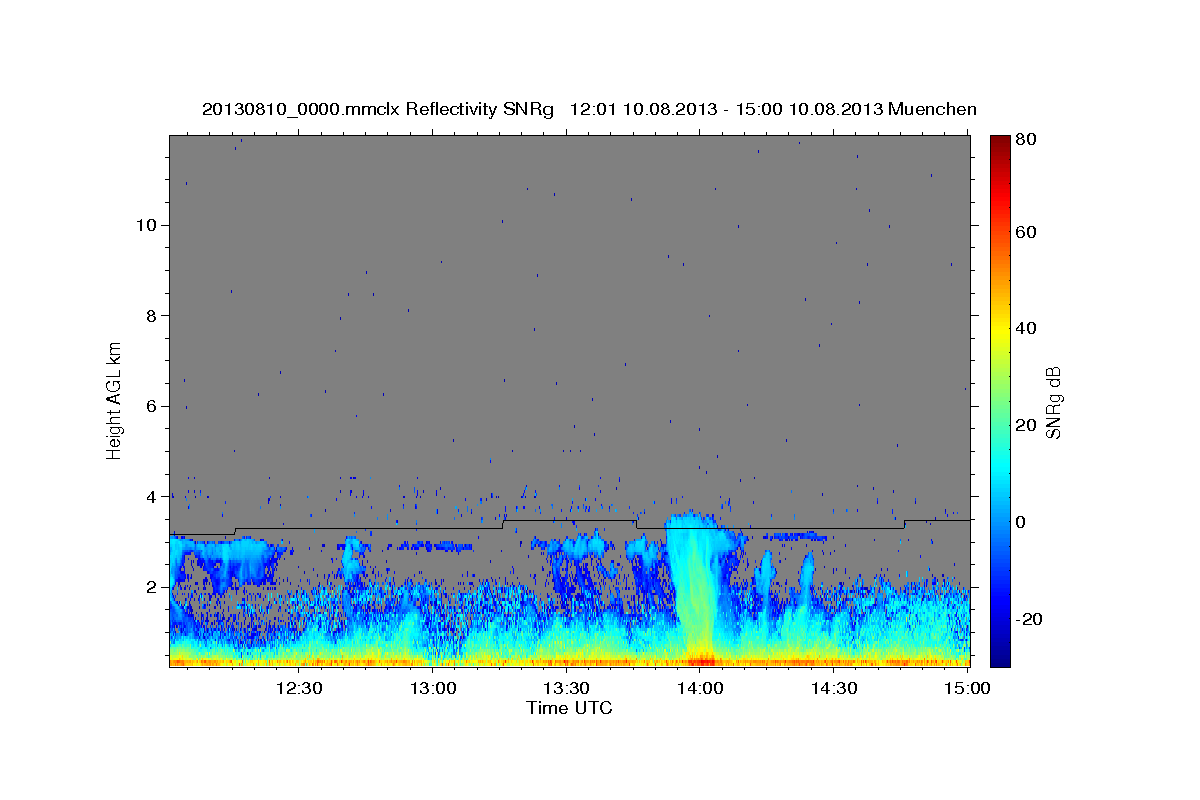Click the height tick label 8
The width and height of the screenshot is (1200, 800).
click(153, 316)
